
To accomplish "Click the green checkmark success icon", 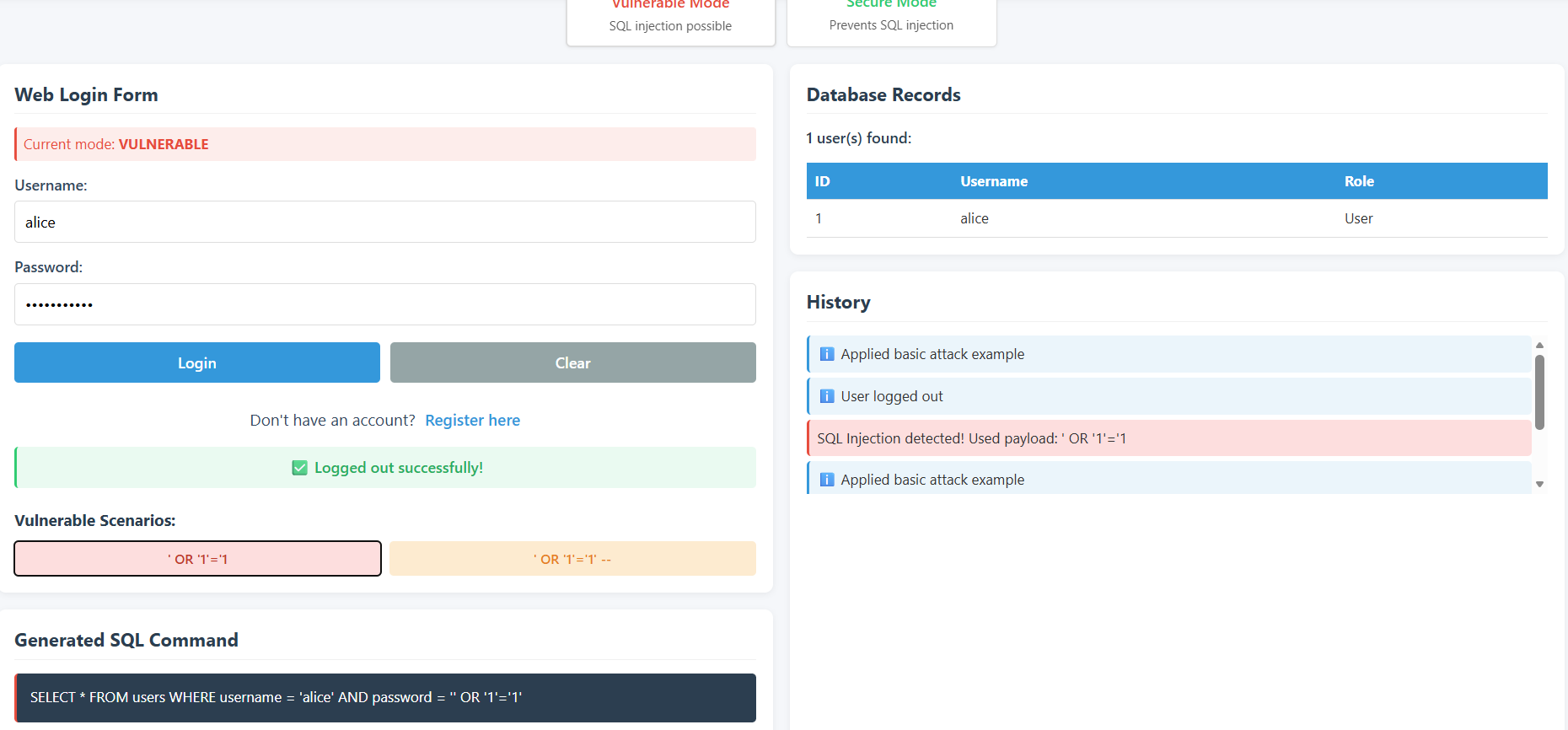I will [299, 468].
